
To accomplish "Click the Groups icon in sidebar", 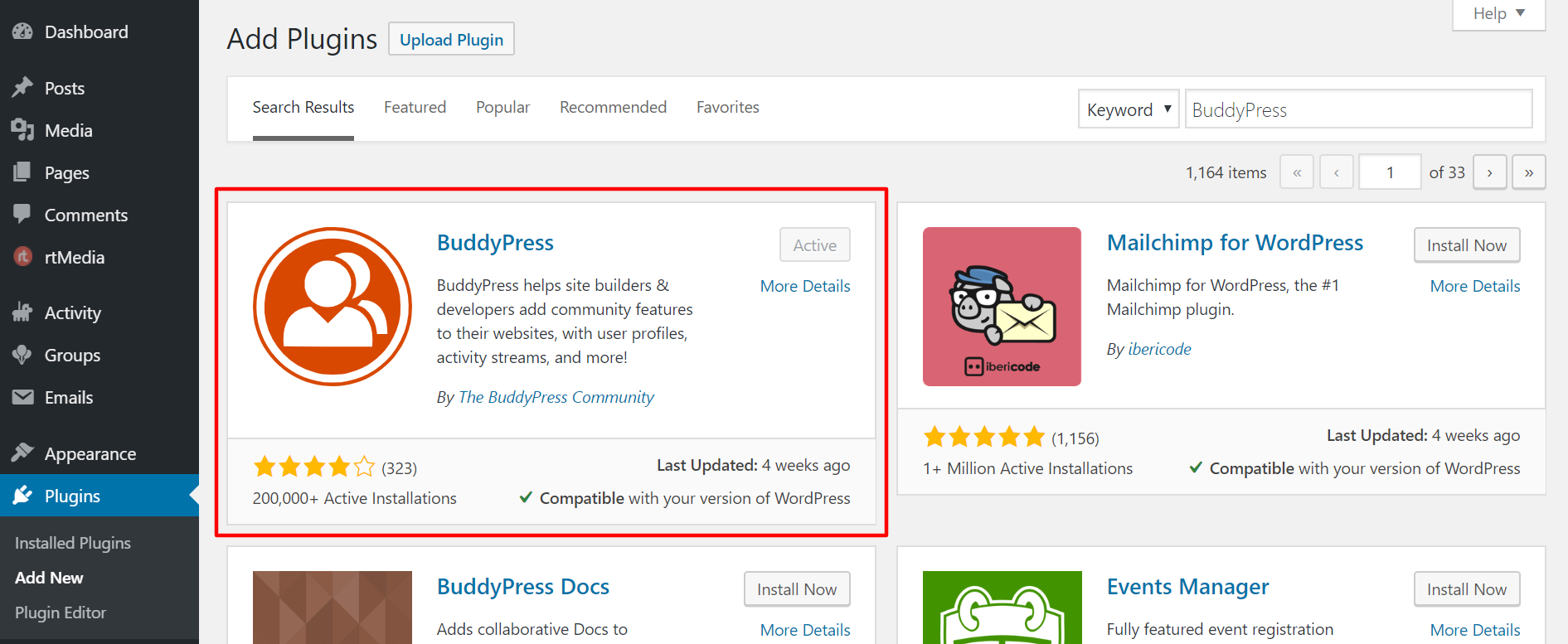I will click(x=22, y=355).
